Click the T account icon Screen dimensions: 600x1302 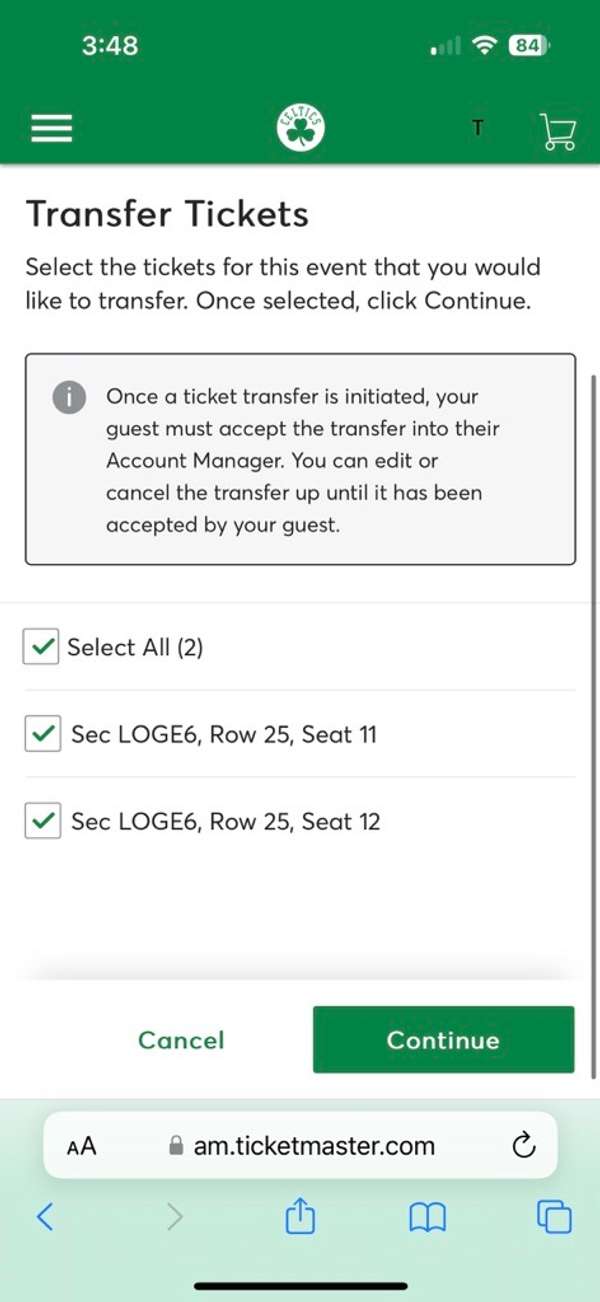tap(478, 128)
